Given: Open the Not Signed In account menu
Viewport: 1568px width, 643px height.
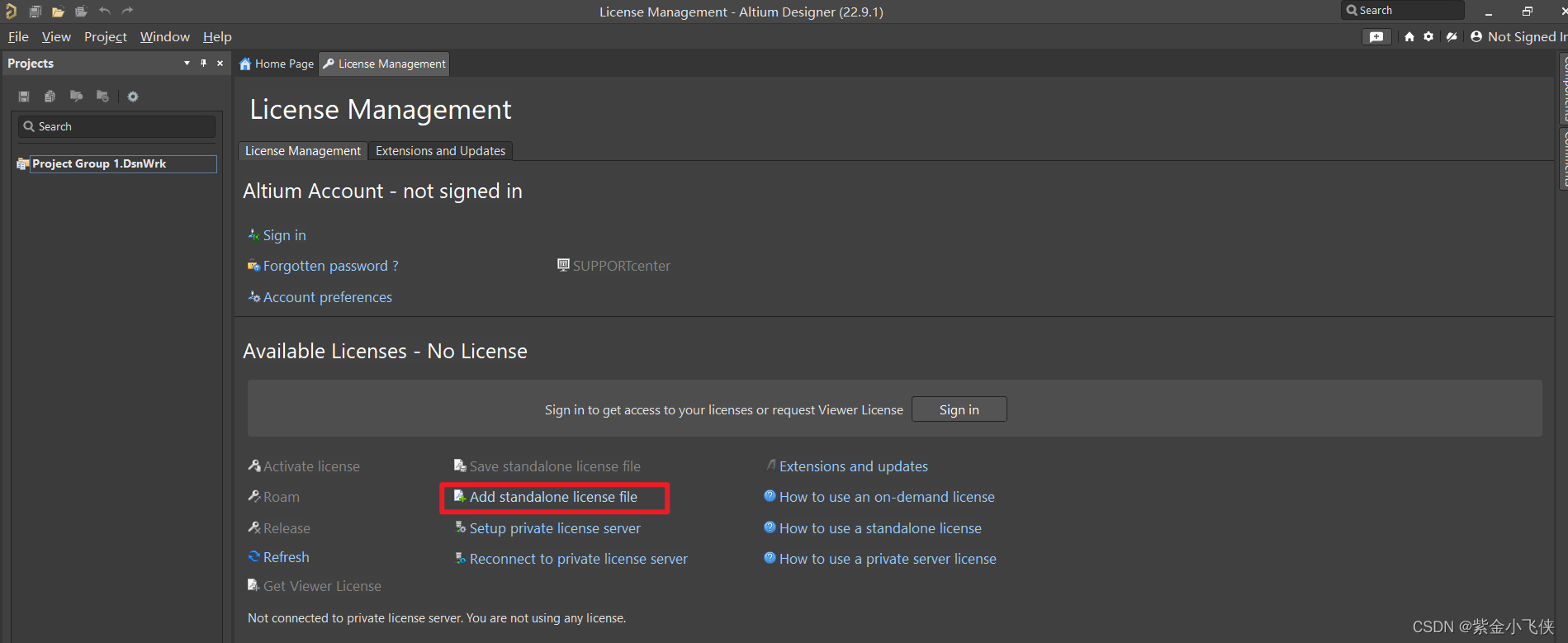Looking at the screenshot, I should [1519, 37].
